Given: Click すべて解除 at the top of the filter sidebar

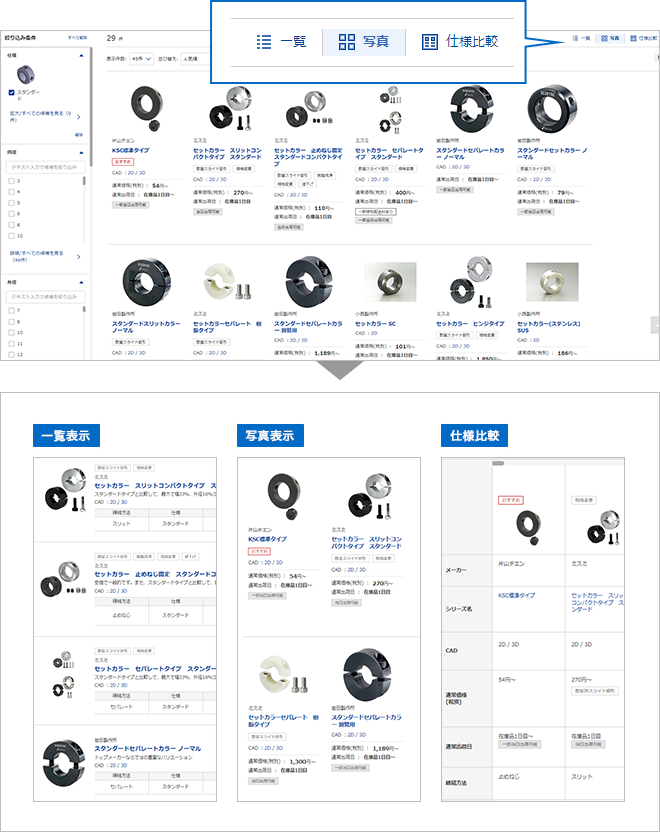Looking at the screenshot, I should 76,36.
